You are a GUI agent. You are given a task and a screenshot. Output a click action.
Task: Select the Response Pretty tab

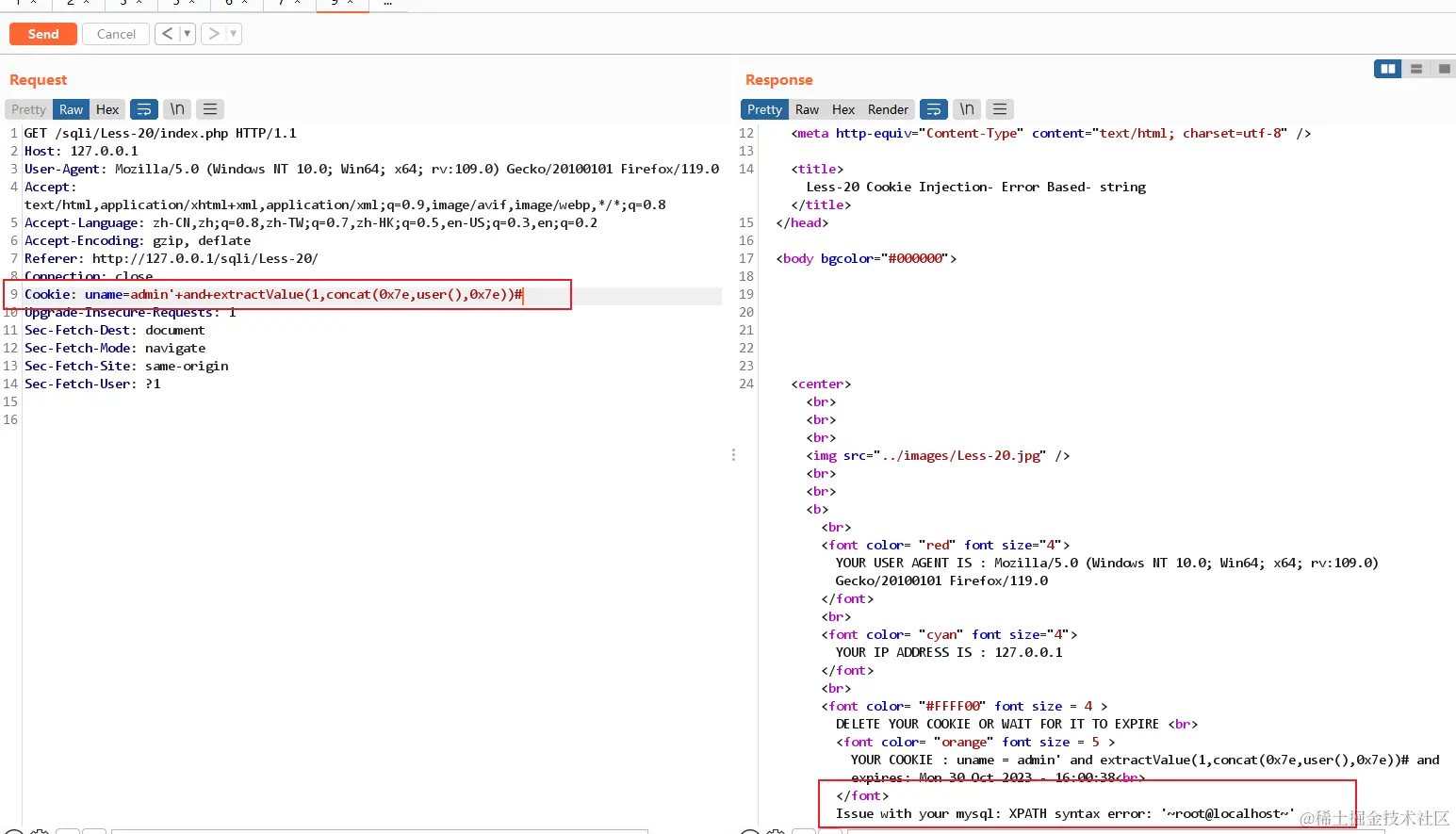pyautogui.click(x=764, y=109)
